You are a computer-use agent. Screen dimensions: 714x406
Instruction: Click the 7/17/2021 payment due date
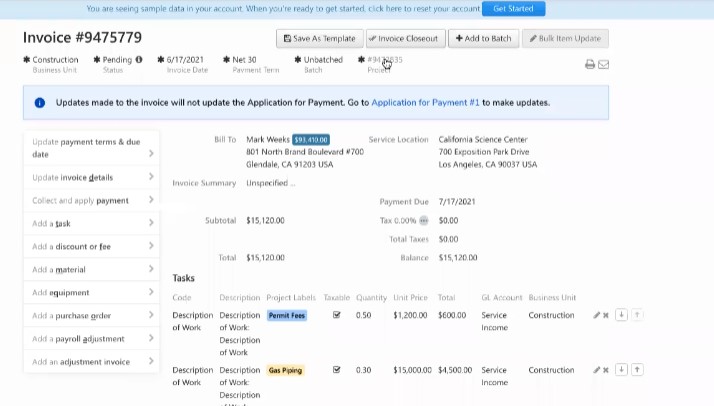tap(457, 202)
